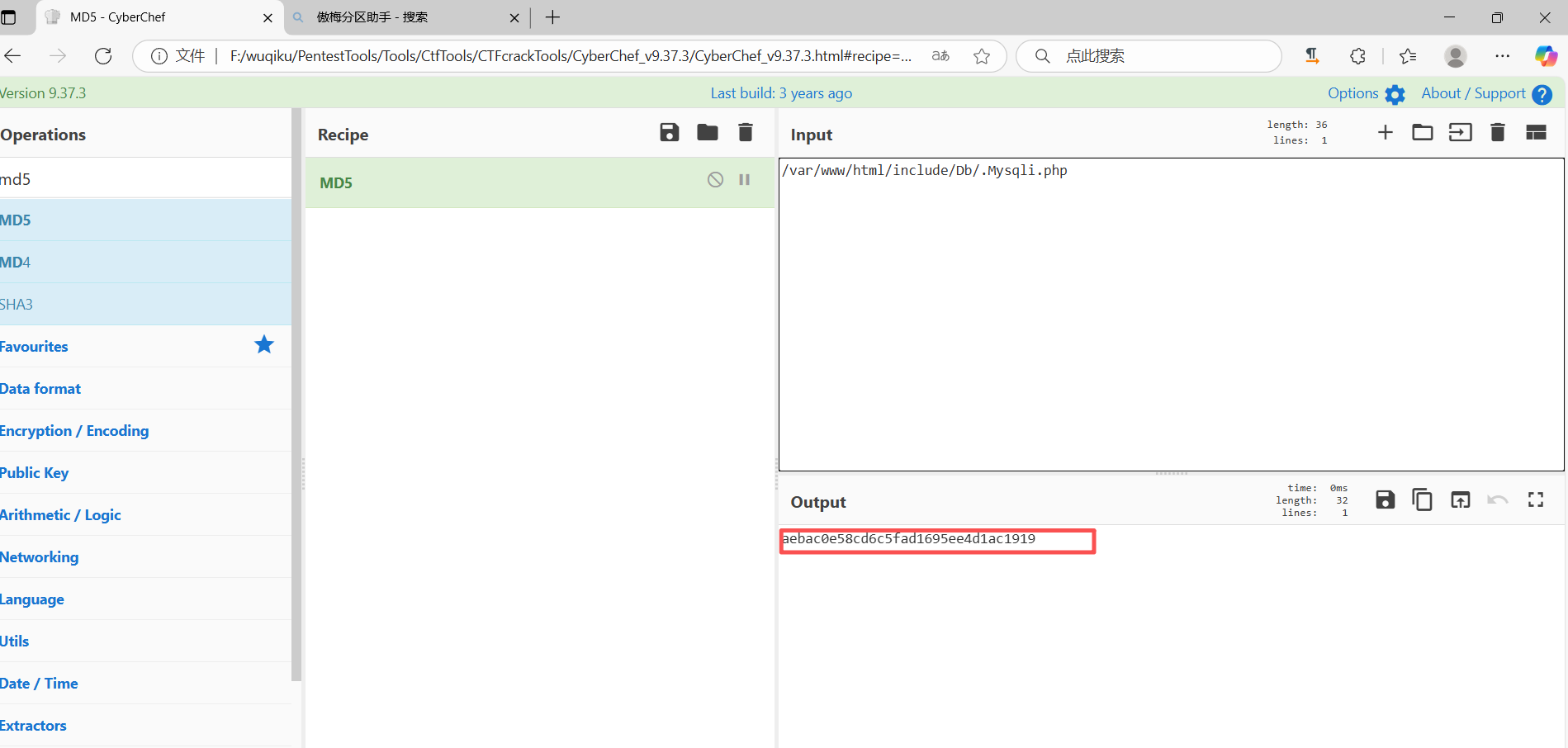Open browser profile avatar

[x=1456, y=55]
